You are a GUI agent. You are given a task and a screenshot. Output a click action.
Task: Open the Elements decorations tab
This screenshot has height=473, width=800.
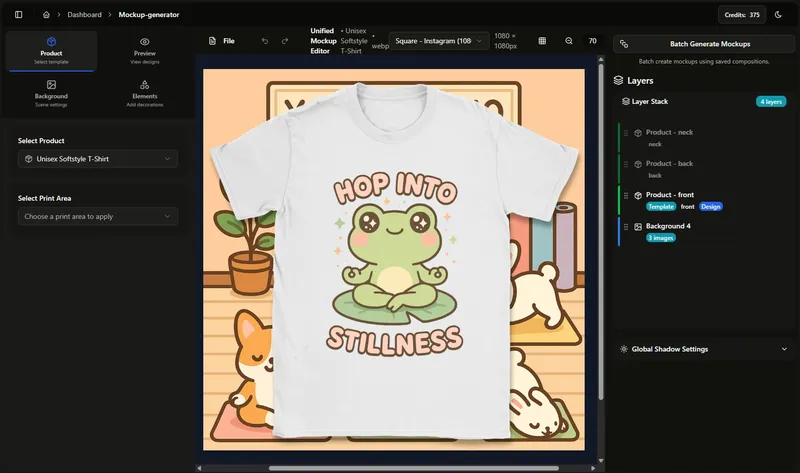click(x=145, y=93)
